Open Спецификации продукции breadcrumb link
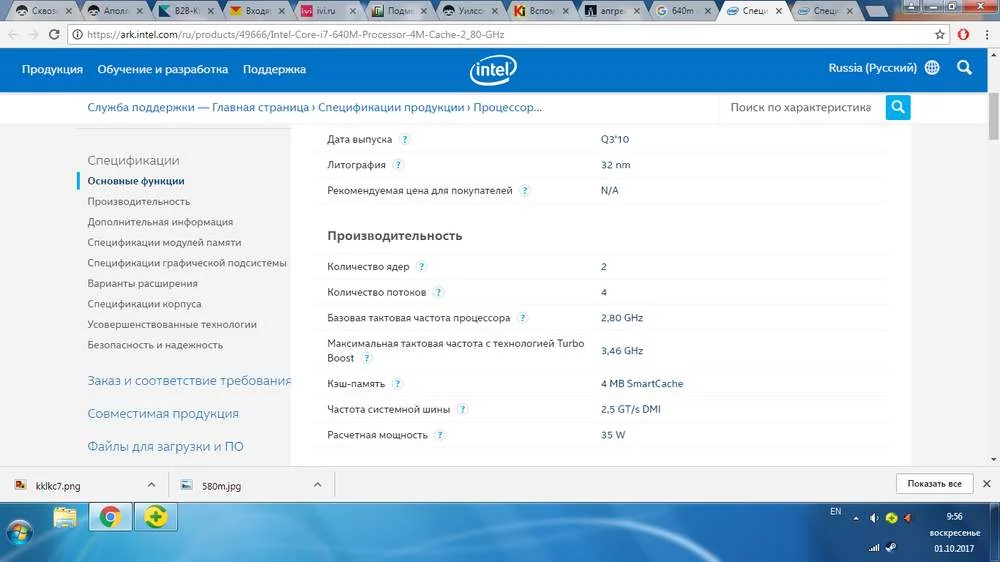This screenshot has height=562, width=1000. (393, 107)
